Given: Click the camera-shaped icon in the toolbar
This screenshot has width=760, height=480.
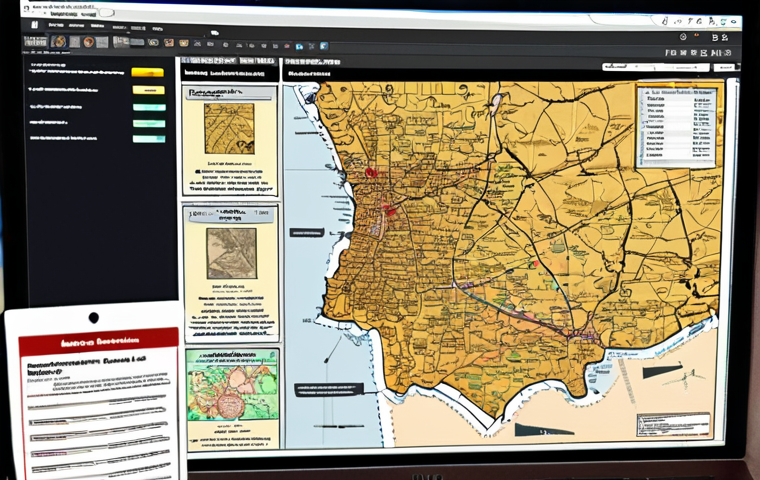Looking at the screenshot, I should 153,43.
